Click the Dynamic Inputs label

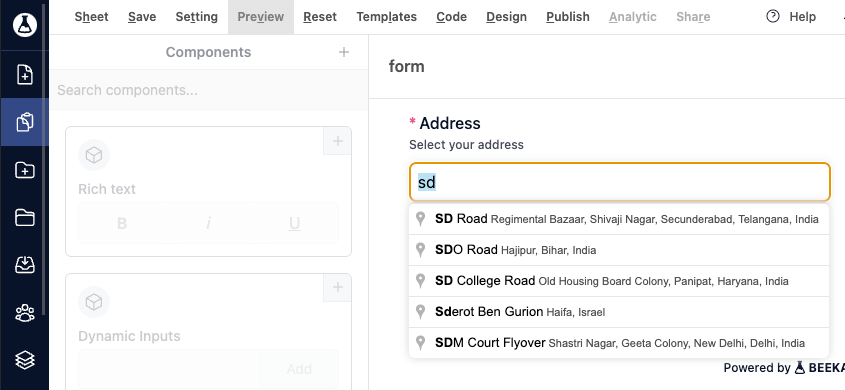tap(129, 336)
